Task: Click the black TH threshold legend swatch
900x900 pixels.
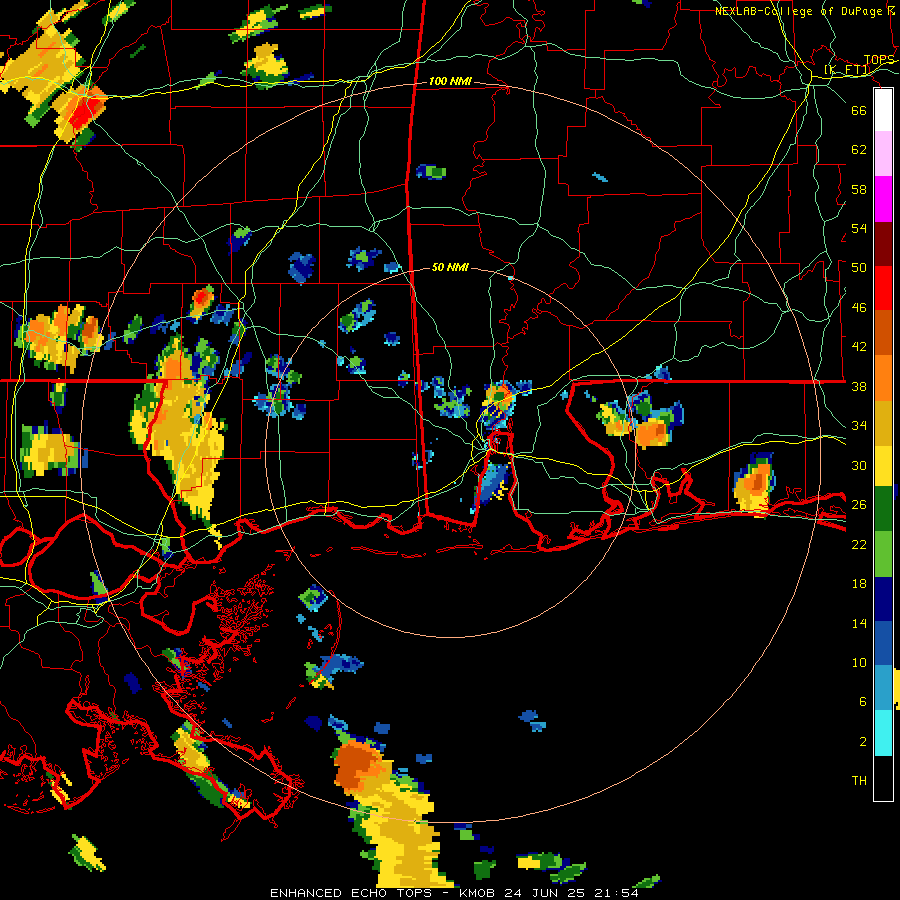Action: [883, 778]
